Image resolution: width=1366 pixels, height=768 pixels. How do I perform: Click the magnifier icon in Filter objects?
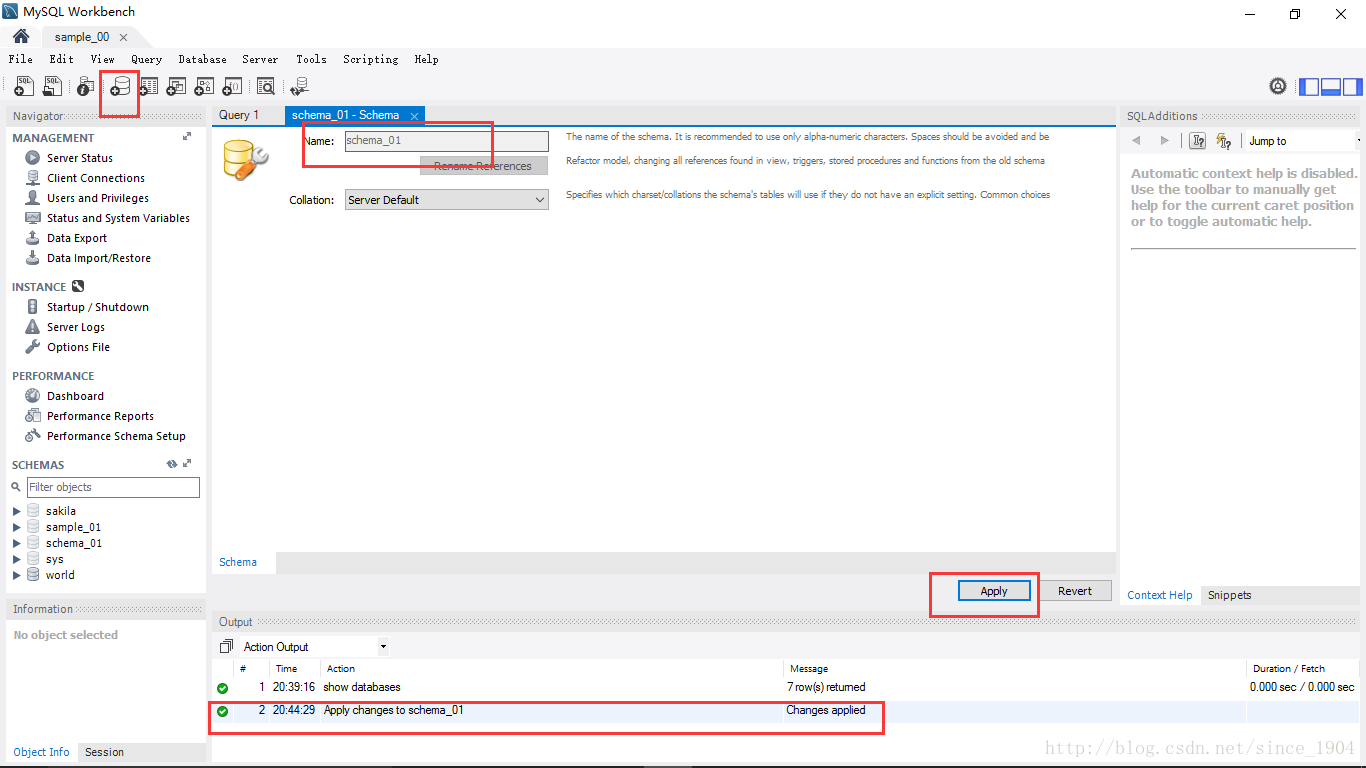tap(16, 487)
